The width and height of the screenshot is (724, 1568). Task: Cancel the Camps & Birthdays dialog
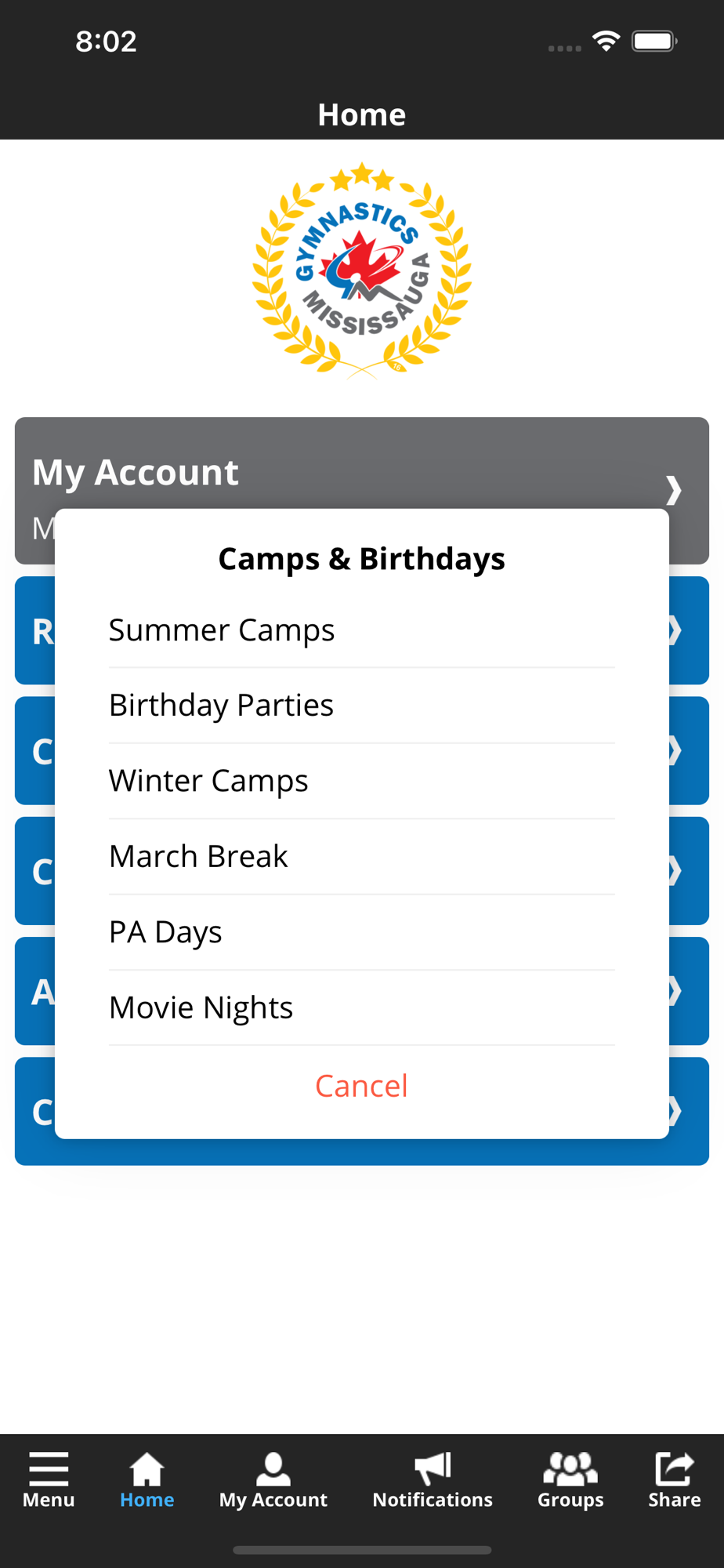(x=362, y=1086)
